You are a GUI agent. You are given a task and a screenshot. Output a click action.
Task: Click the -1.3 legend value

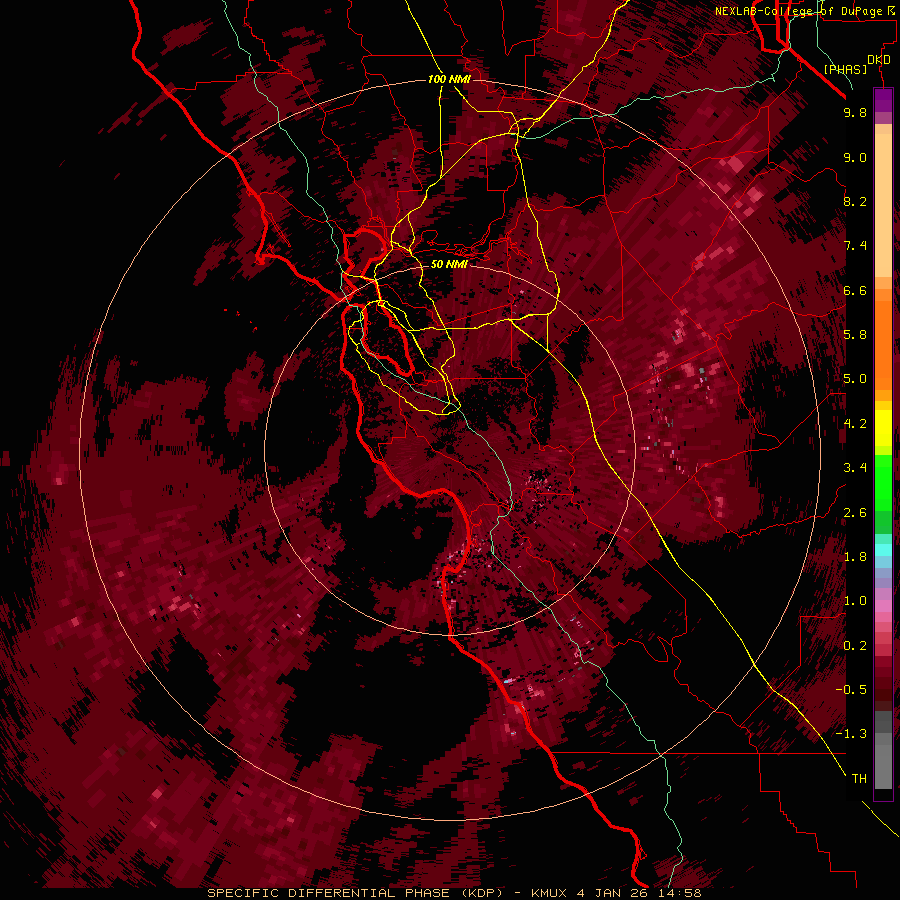coord(851,734)
